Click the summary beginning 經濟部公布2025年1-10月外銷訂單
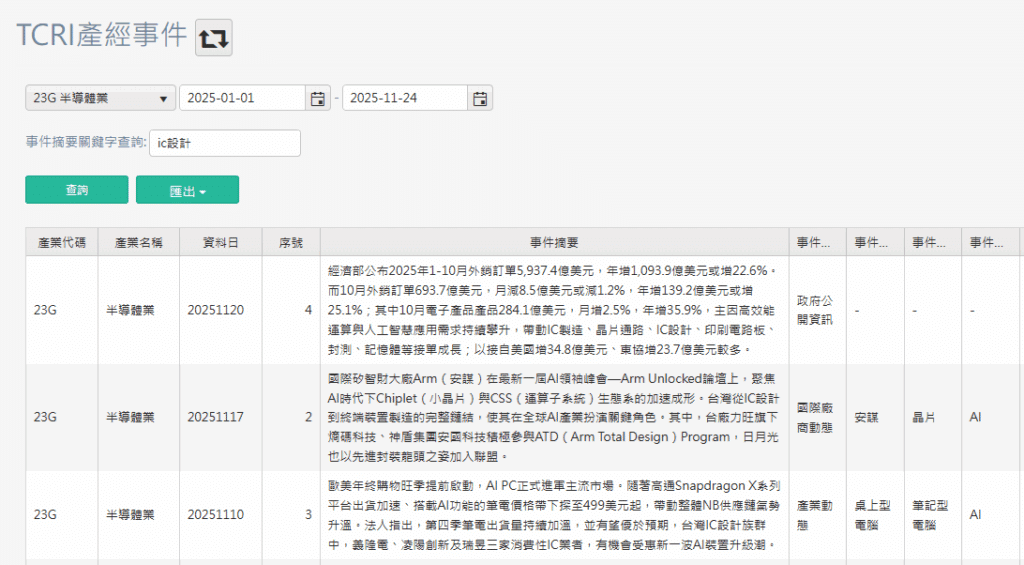This screenshot has width=1024, height=565. click(554, 310)
